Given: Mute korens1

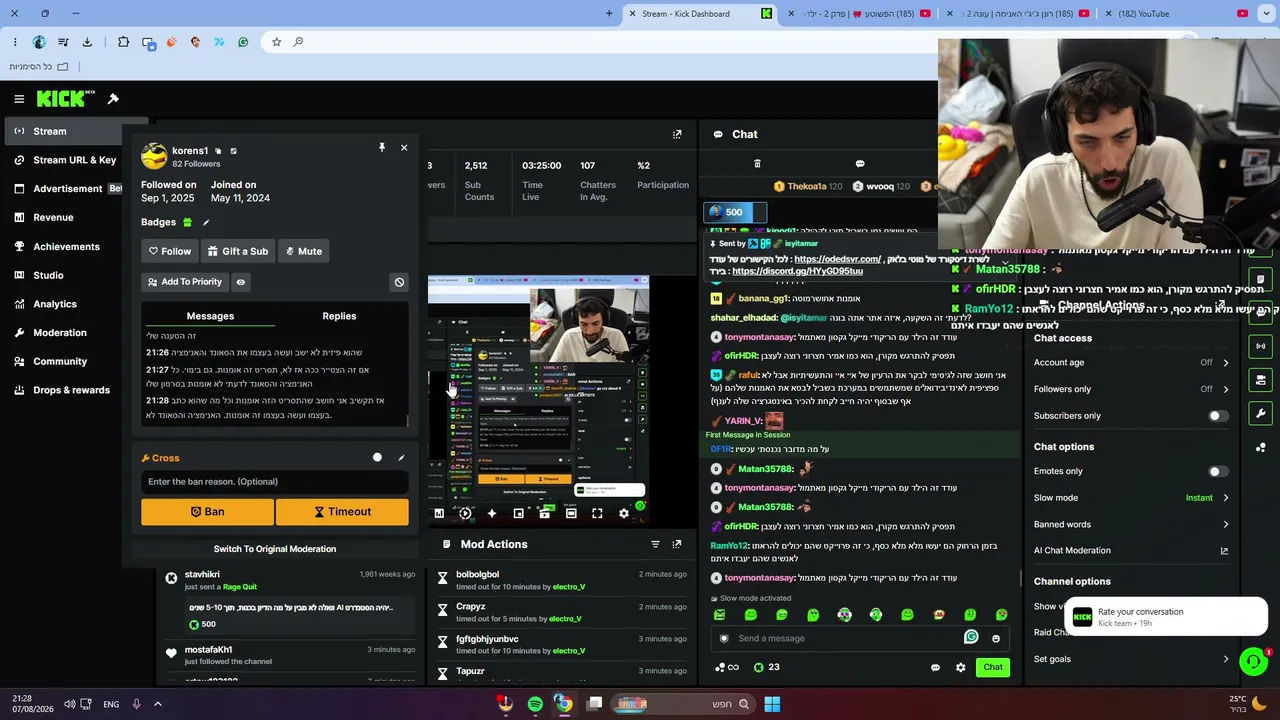Looking at the screenshot, I should click(x=304, y=251).
